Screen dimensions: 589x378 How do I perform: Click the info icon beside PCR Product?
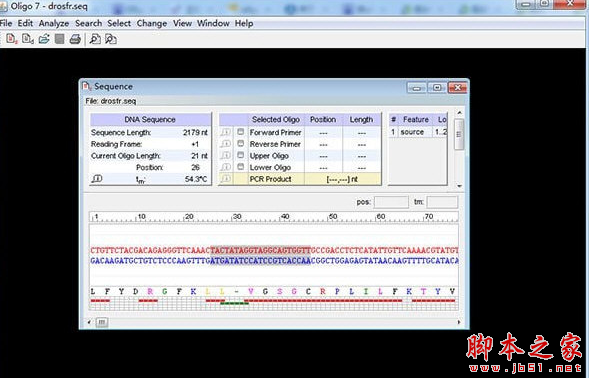click(225, 178)
